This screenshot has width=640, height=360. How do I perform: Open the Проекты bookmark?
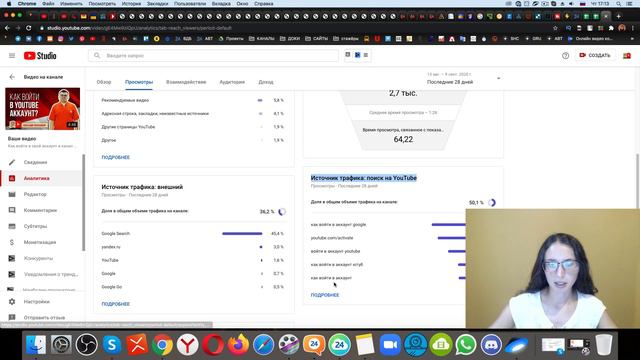[x=231, y=39]
